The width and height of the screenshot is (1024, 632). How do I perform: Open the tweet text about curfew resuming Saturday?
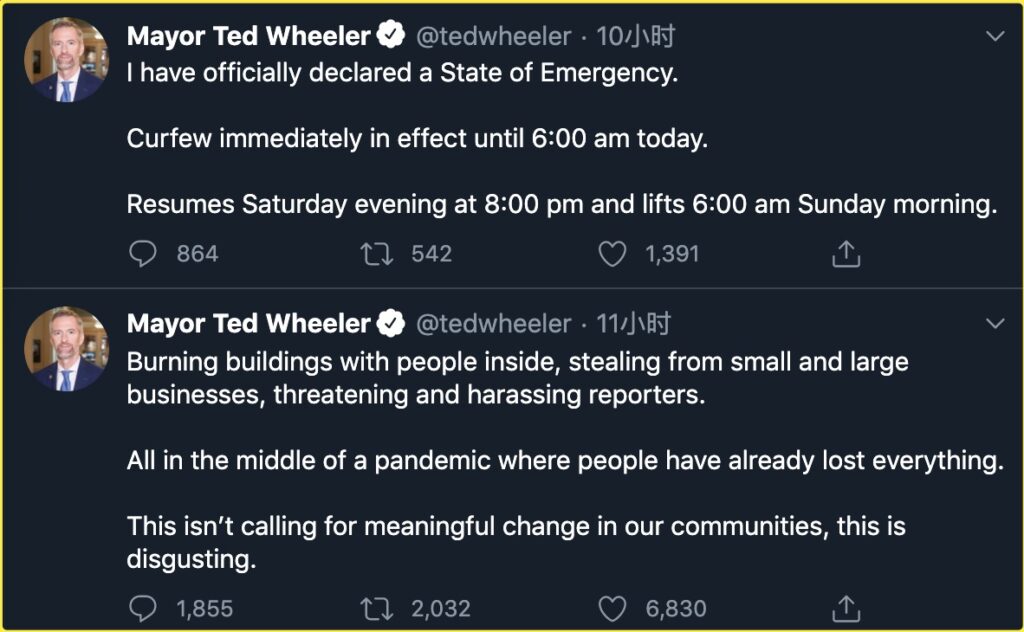561,204
